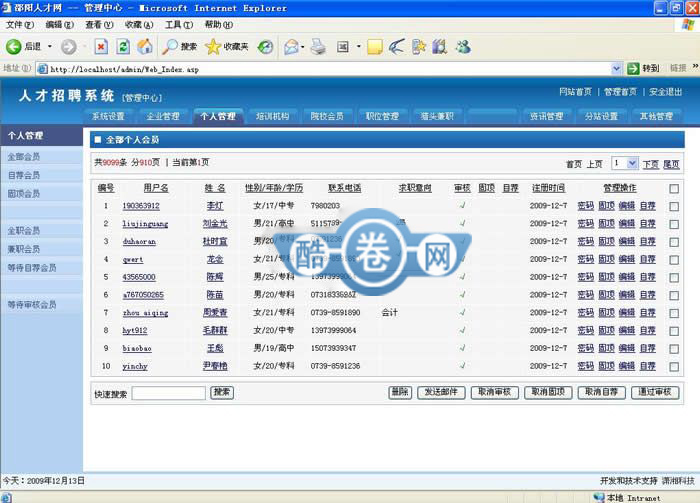Open the 安全退出 link
This screenshot has height=503, width=700.
(665, 92)
